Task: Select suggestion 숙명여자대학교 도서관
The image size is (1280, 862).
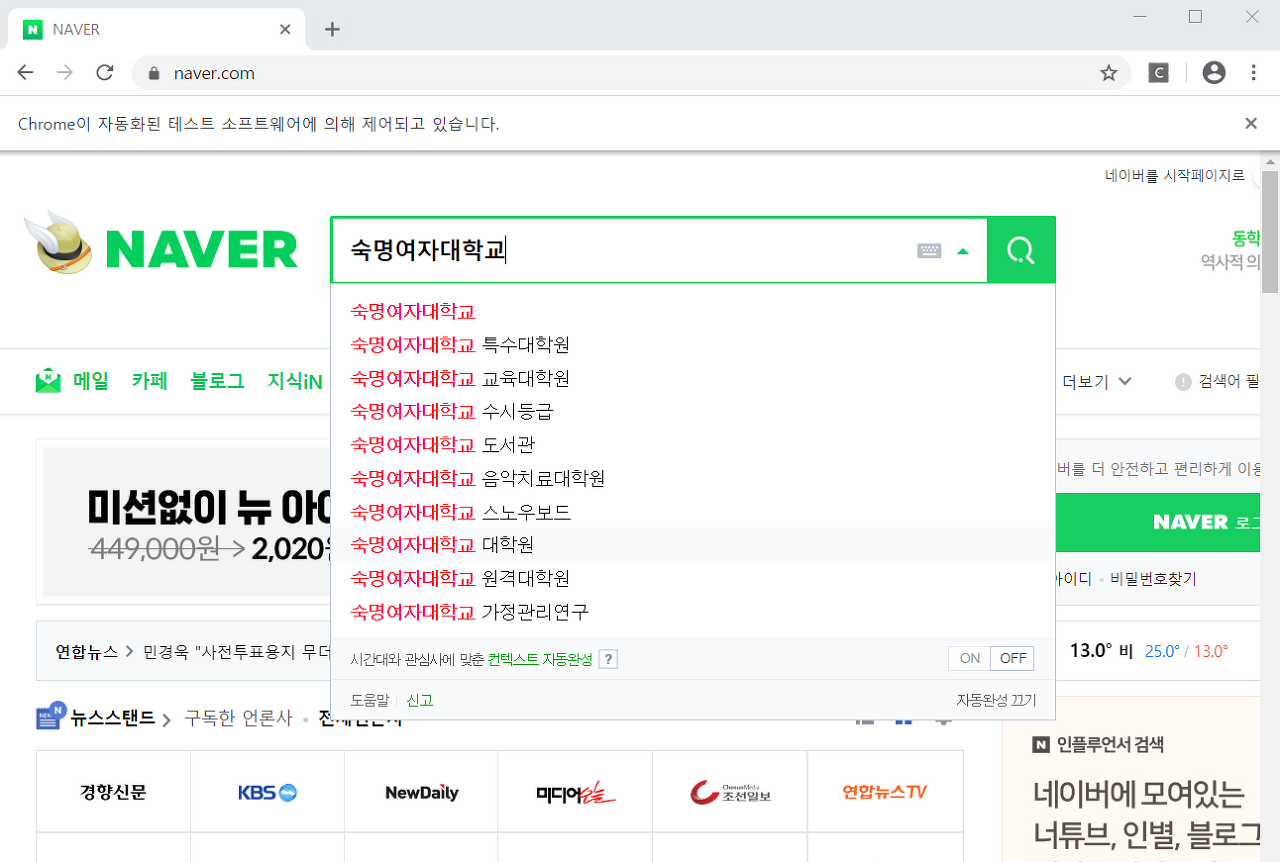Action: (693, 444)
